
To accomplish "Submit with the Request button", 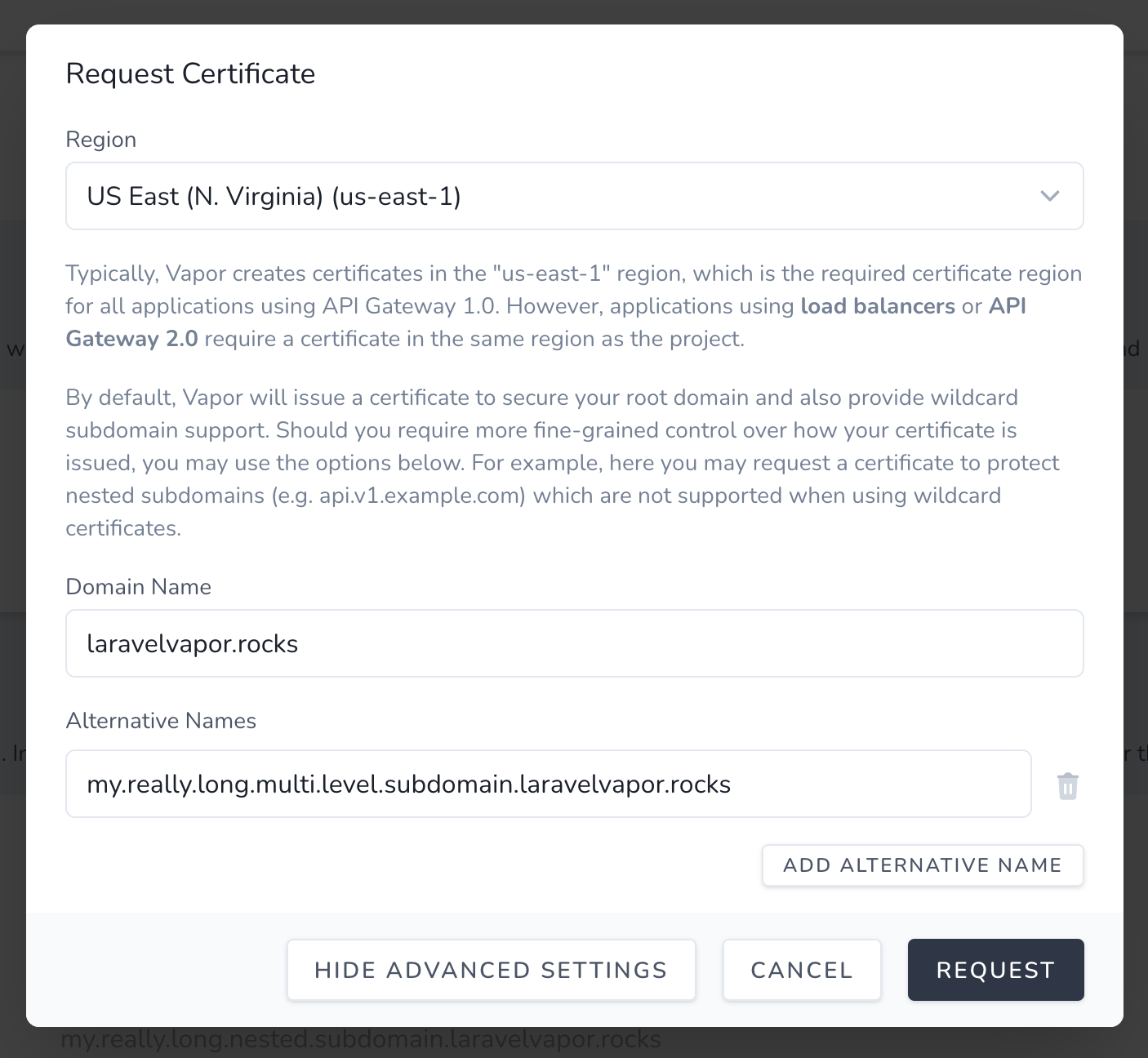I will click(x=995, y=970).
